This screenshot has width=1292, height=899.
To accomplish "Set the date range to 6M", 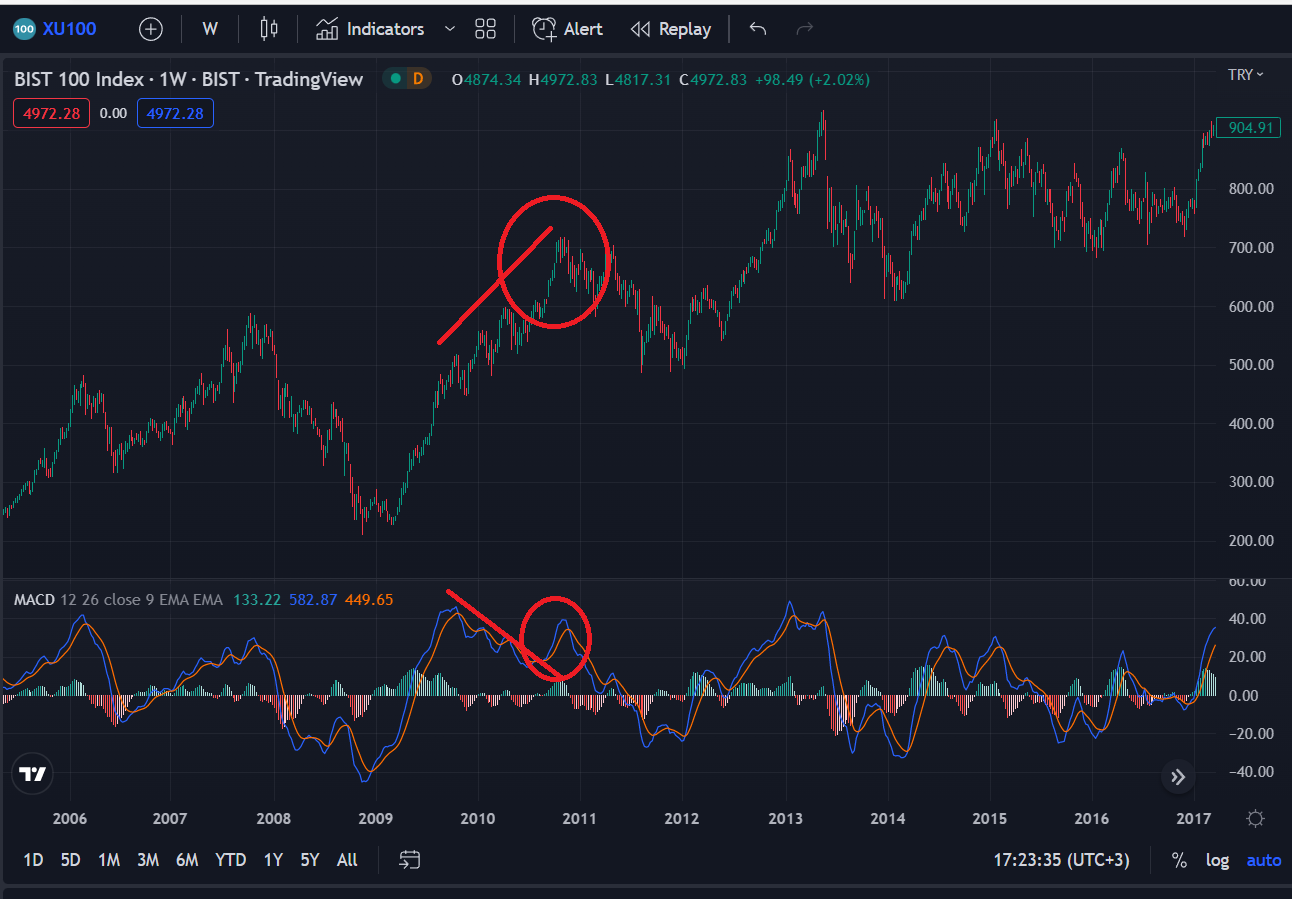I will [187, 860].
